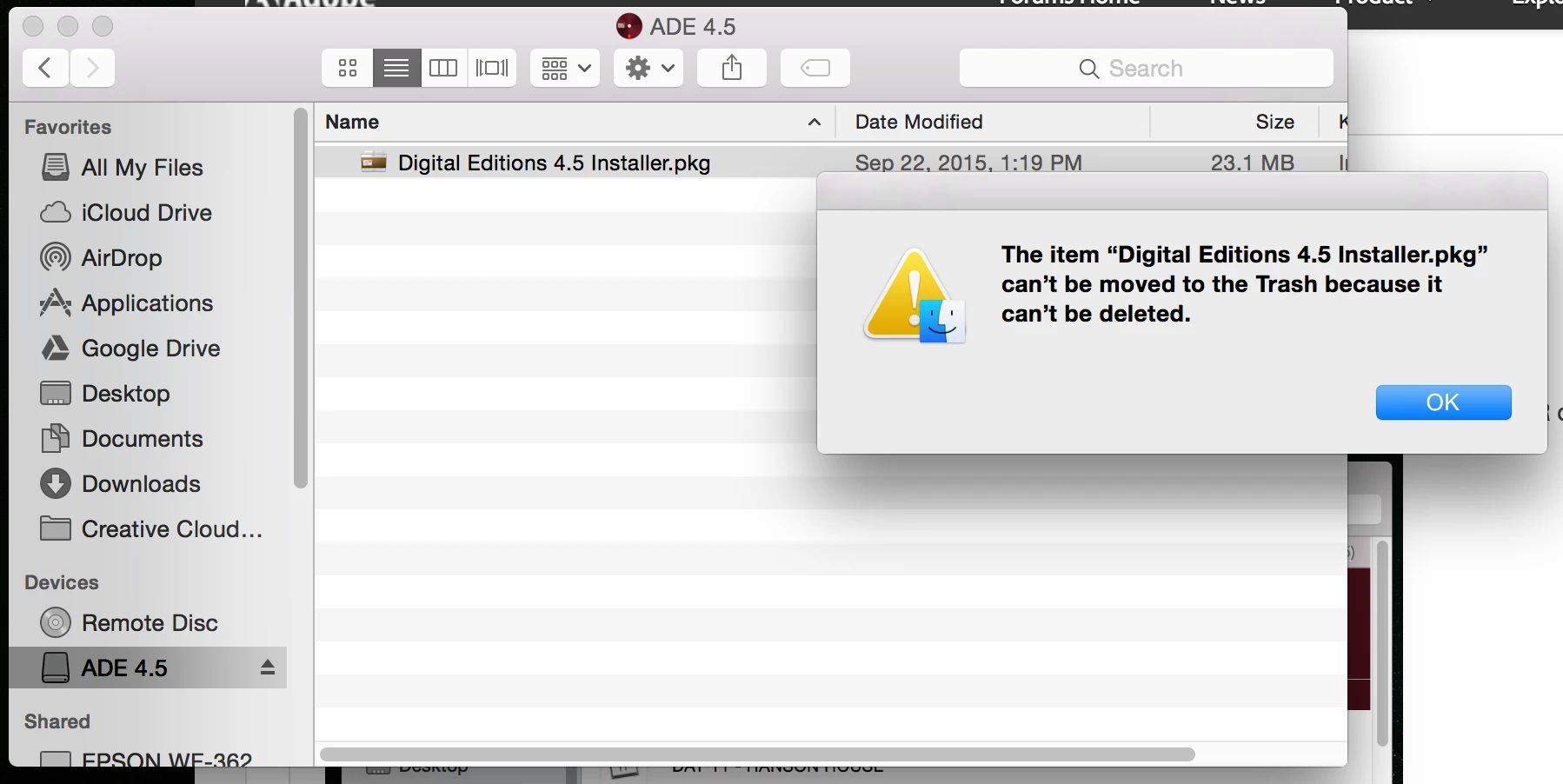Viewport: 1563px width, 784px height.
Task: Sort by the Size column
Action: (x=1234, y=122)
